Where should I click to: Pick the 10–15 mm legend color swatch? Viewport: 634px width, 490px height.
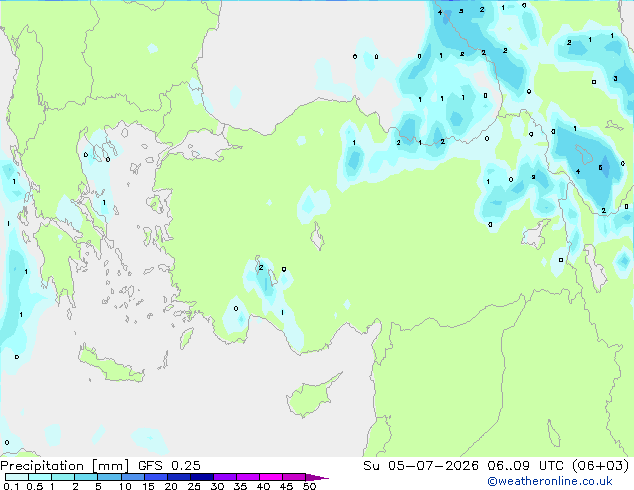coord(132,477)
